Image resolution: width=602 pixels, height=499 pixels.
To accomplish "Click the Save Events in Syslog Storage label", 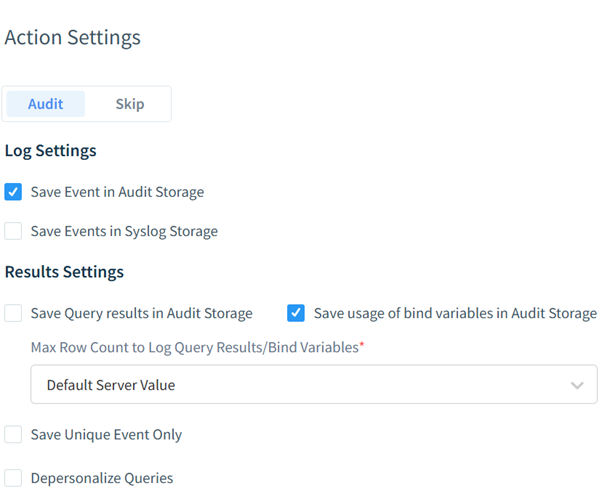I will coord(124,231).
